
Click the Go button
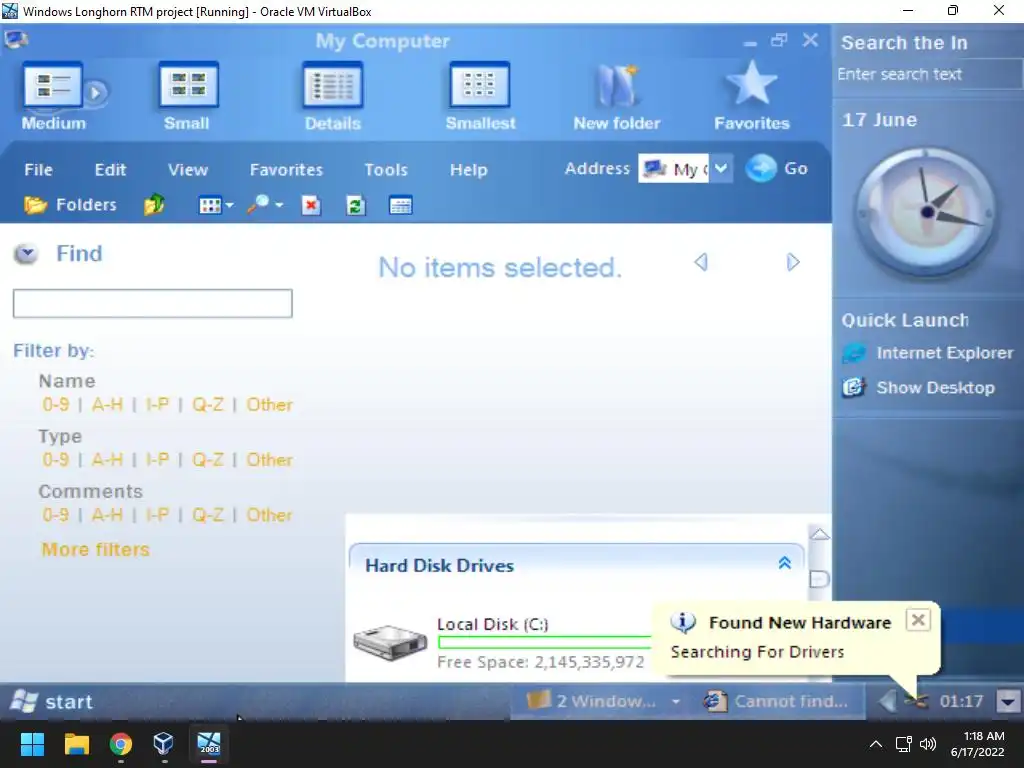[776, 168]
